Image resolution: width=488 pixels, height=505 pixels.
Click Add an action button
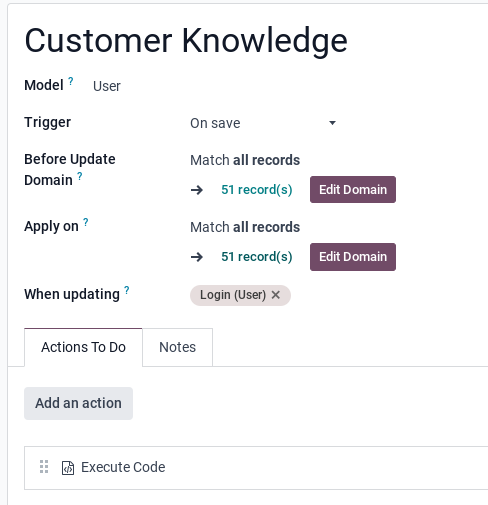pyautogui.click(x=78, y=403)
